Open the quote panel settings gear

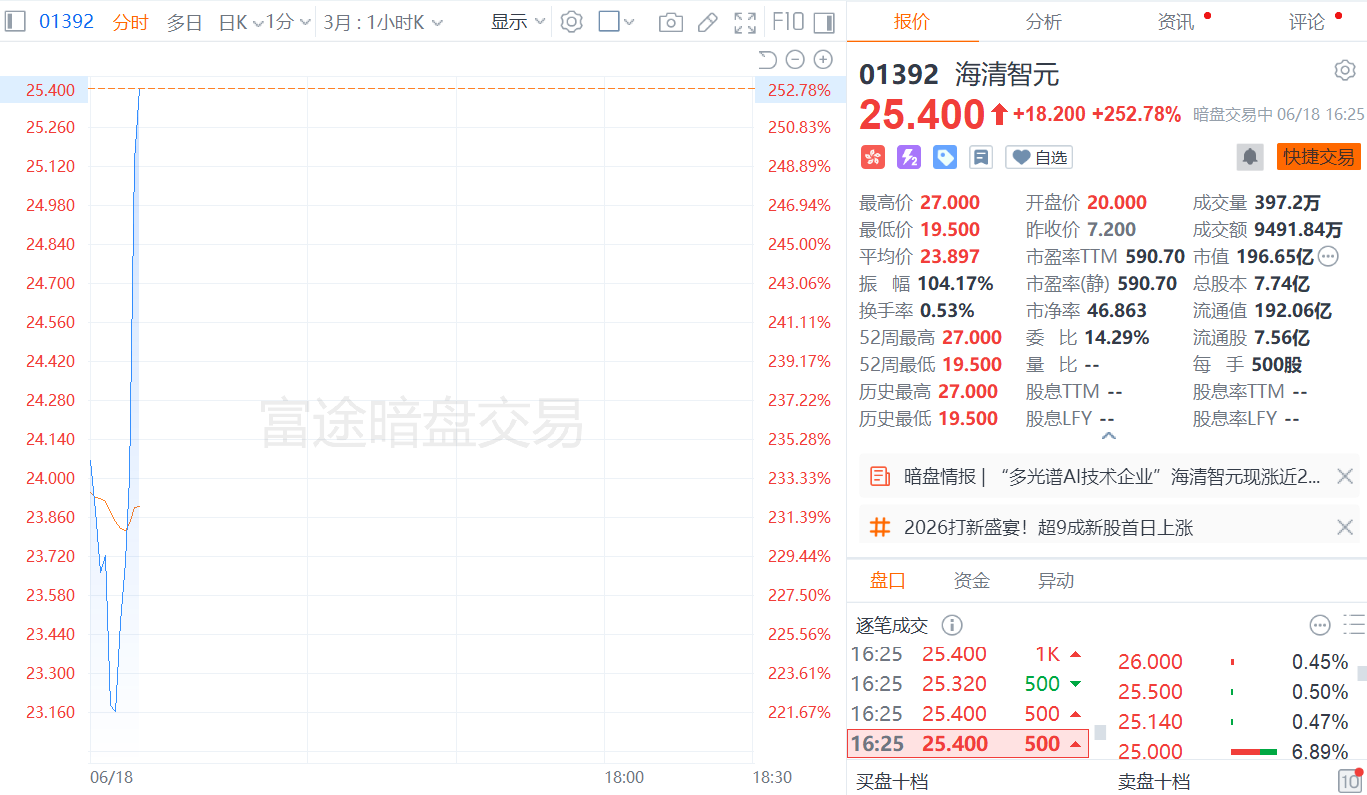click(x=1345, y=70)
